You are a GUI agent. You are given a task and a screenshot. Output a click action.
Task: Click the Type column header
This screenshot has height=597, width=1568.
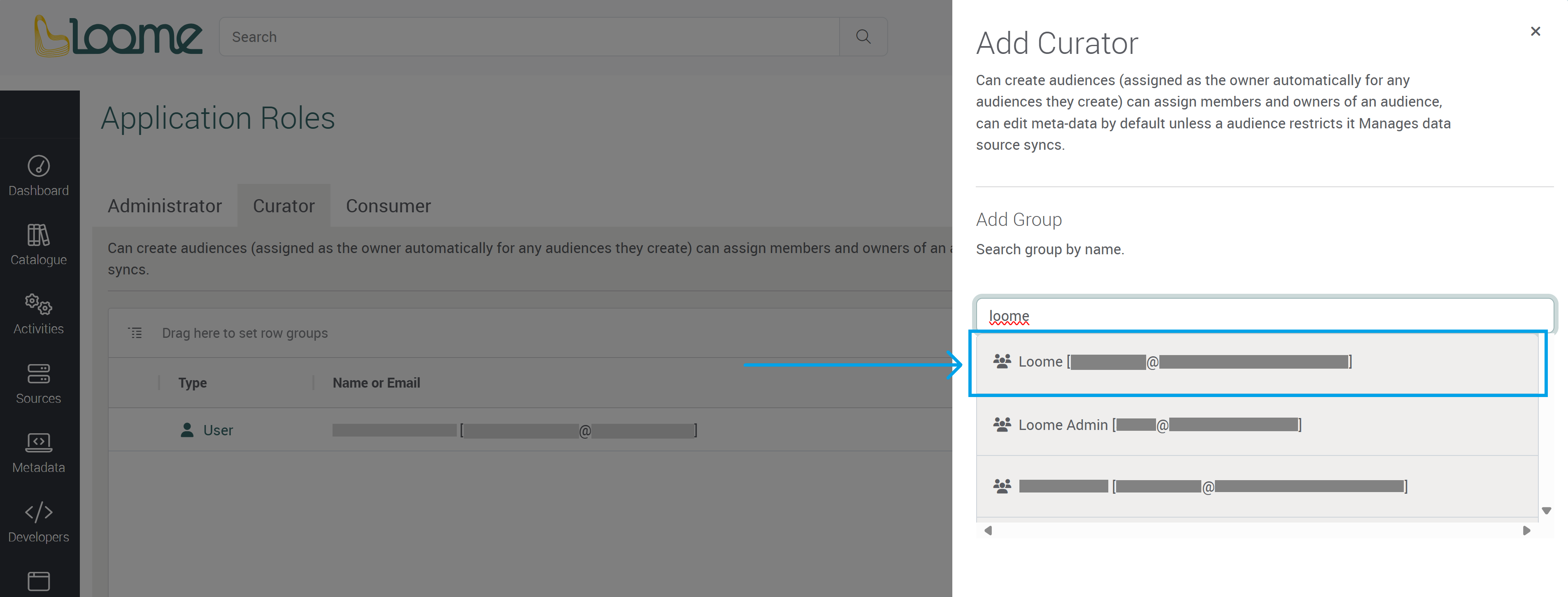pyautogui.click(x=192, y=383)
